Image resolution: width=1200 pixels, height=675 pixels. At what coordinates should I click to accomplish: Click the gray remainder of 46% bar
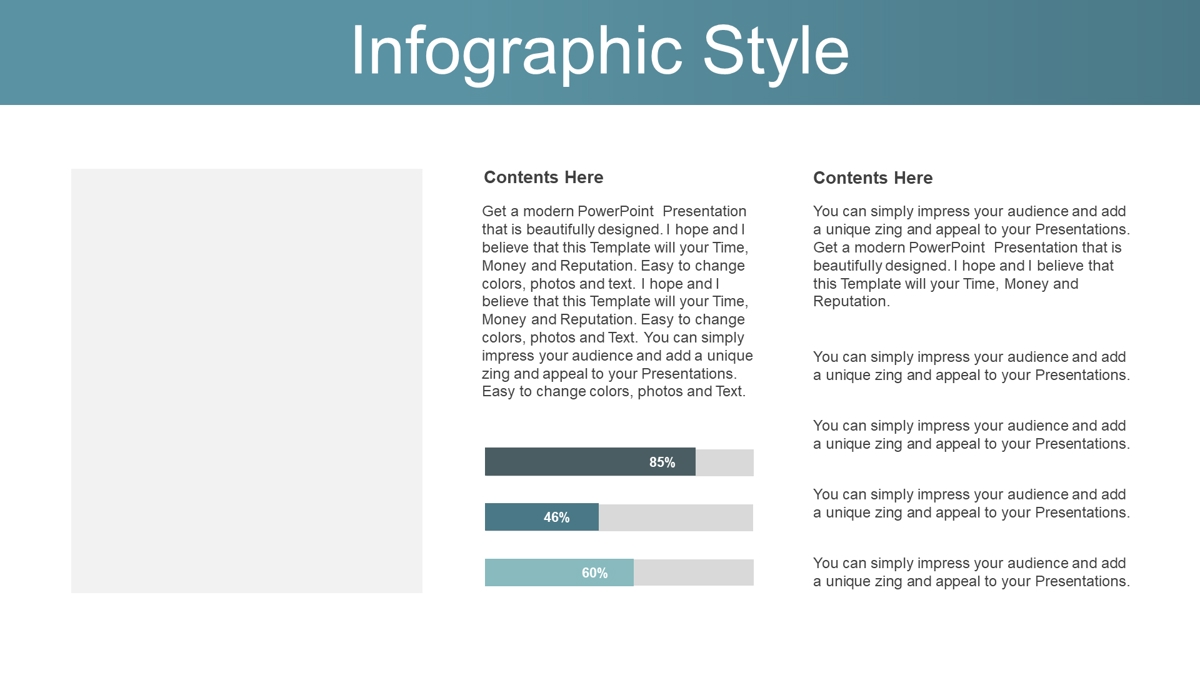coord(676,517)
